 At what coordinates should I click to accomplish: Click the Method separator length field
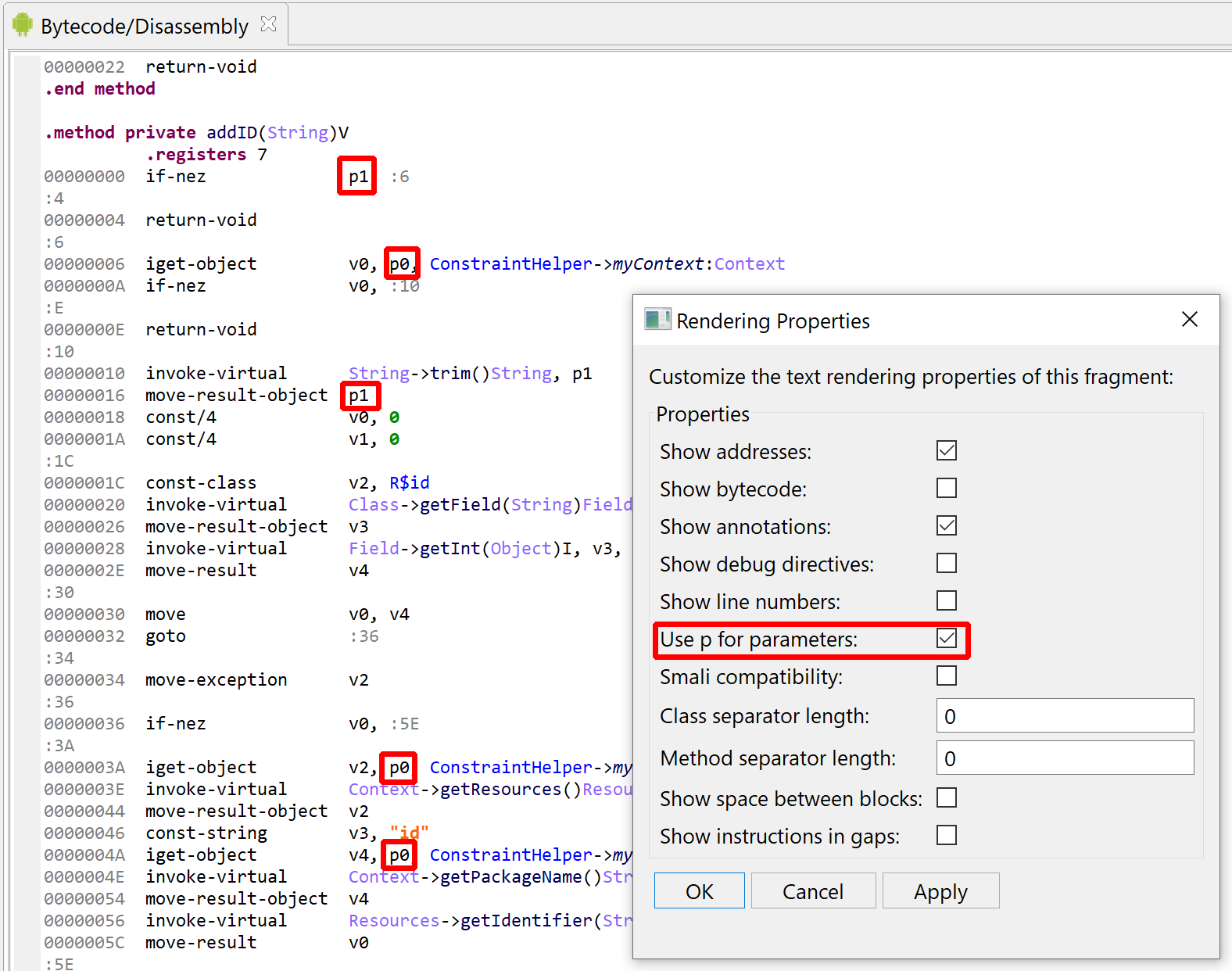click(x=1065, y=758)
